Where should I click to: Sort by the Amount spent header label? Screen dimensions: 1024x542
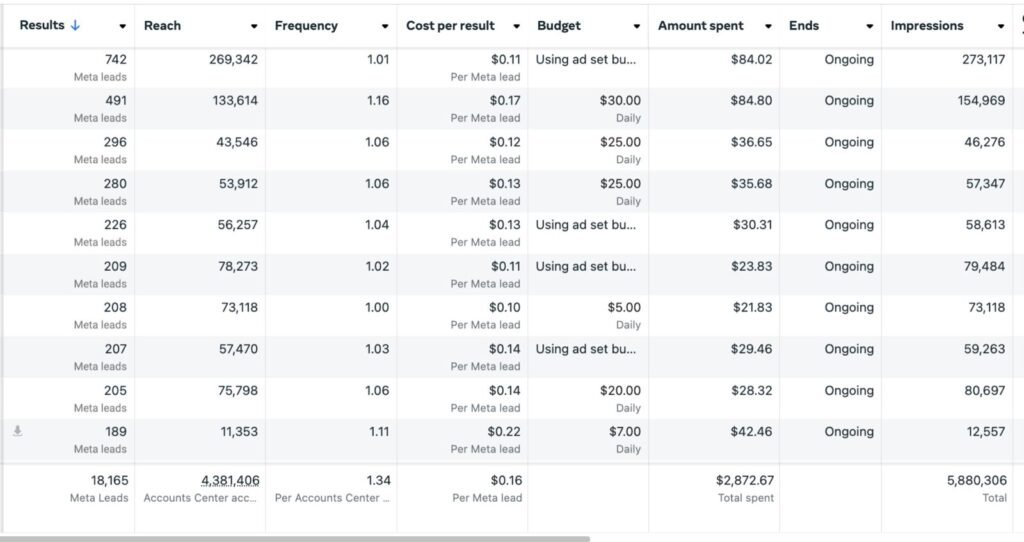[x=701, y=26]
